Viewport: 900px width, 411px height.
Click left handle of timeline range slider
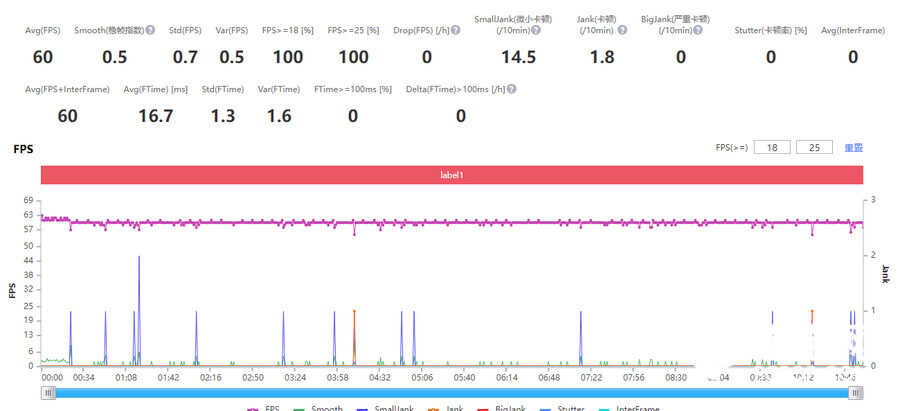[x=47, y=393]
